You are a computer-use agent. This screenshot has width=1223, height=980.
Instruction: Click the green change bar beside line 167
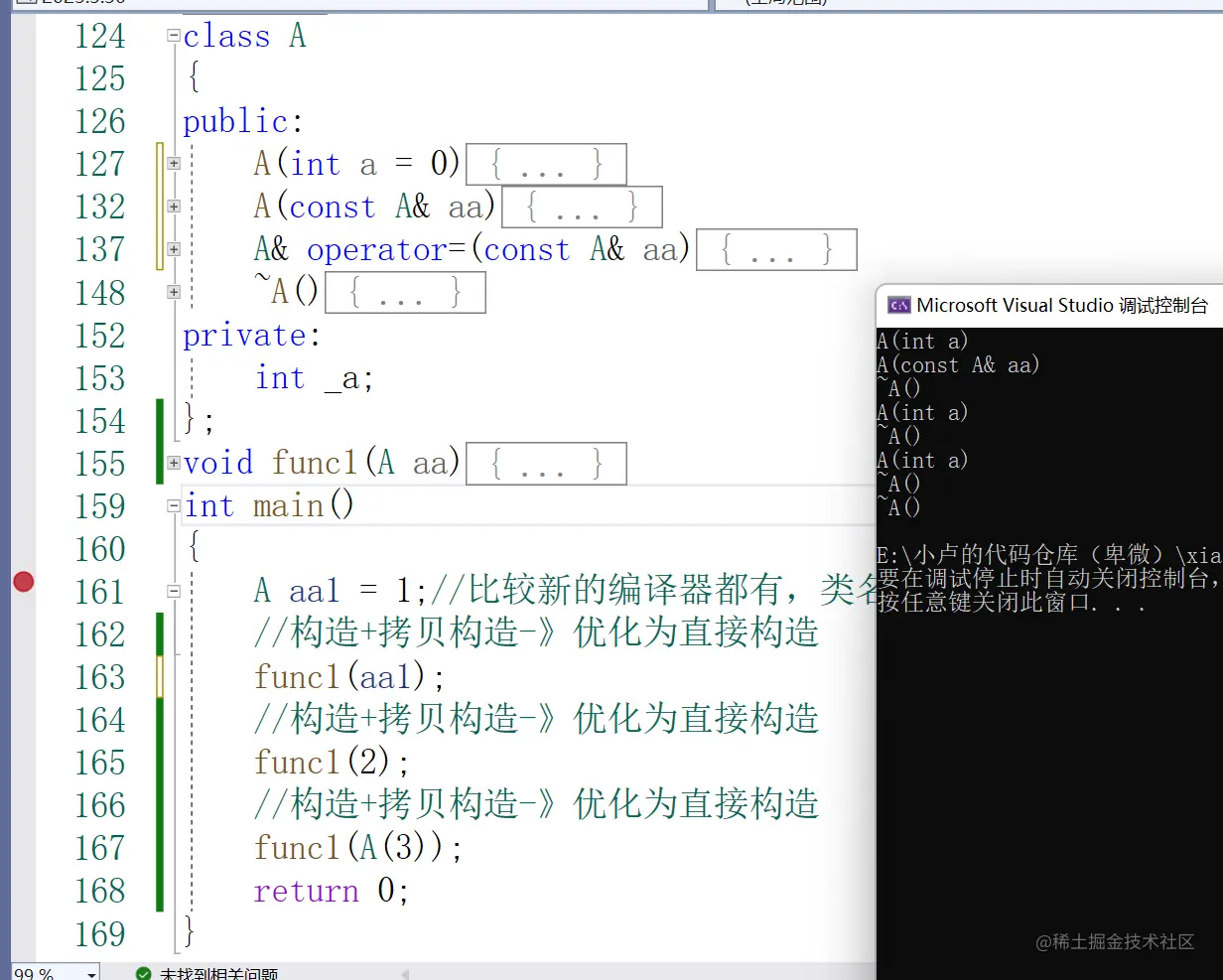point(159,847)
